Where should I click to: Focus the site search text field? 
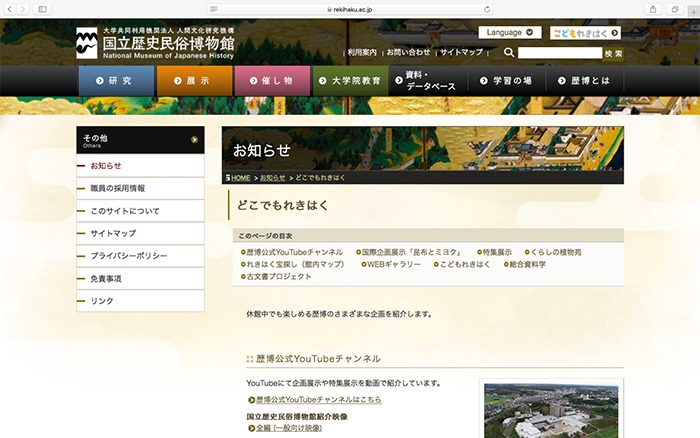point(560,53)
